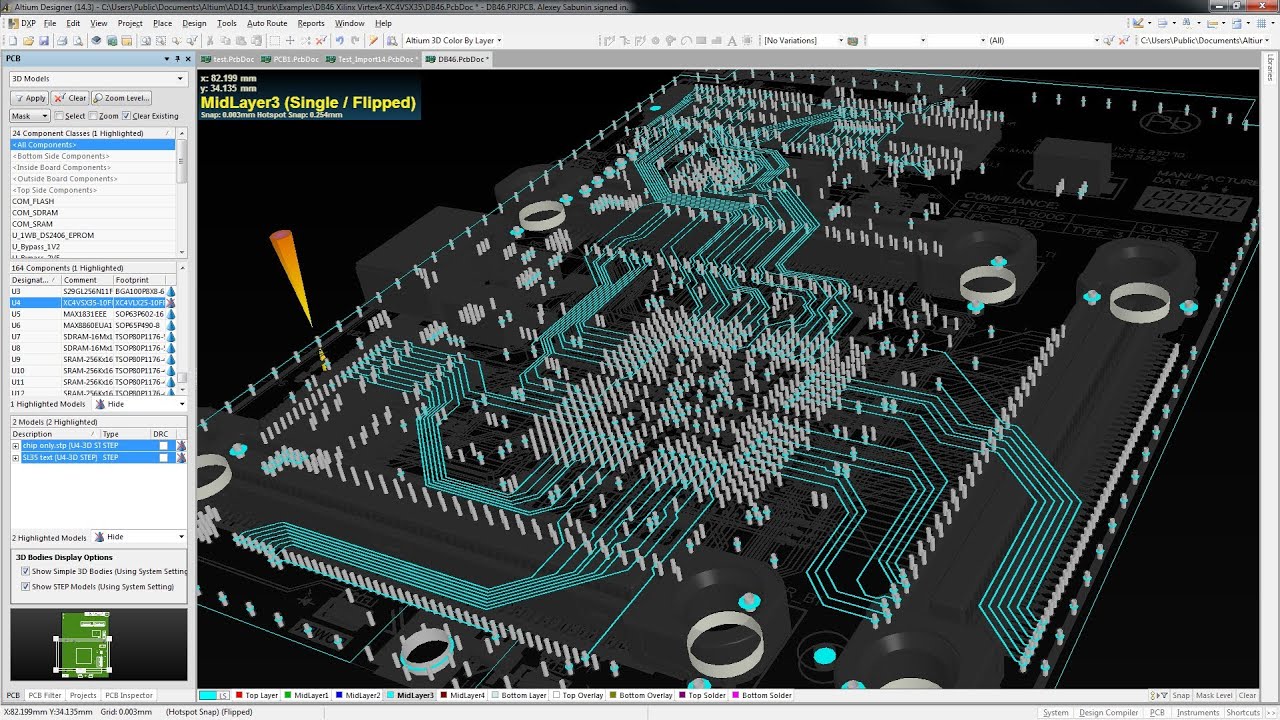
Task: Toggle DRC checkbox for chip only.stp model
Action: click(163, 446)
